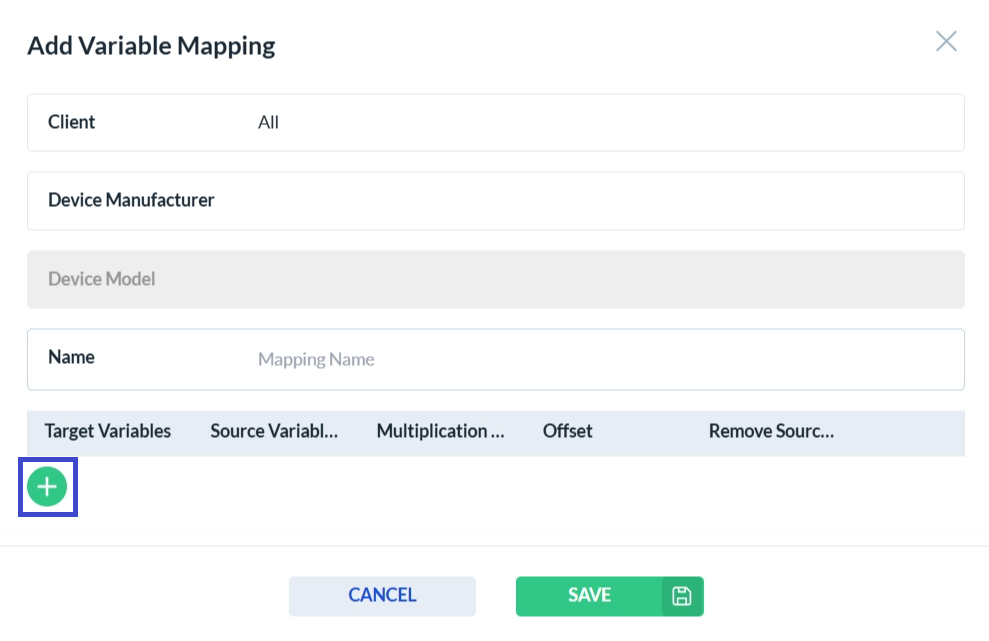Focus the Mapping Name input field
The height and width of the screenshot is (641, 989).
point(600,359)
